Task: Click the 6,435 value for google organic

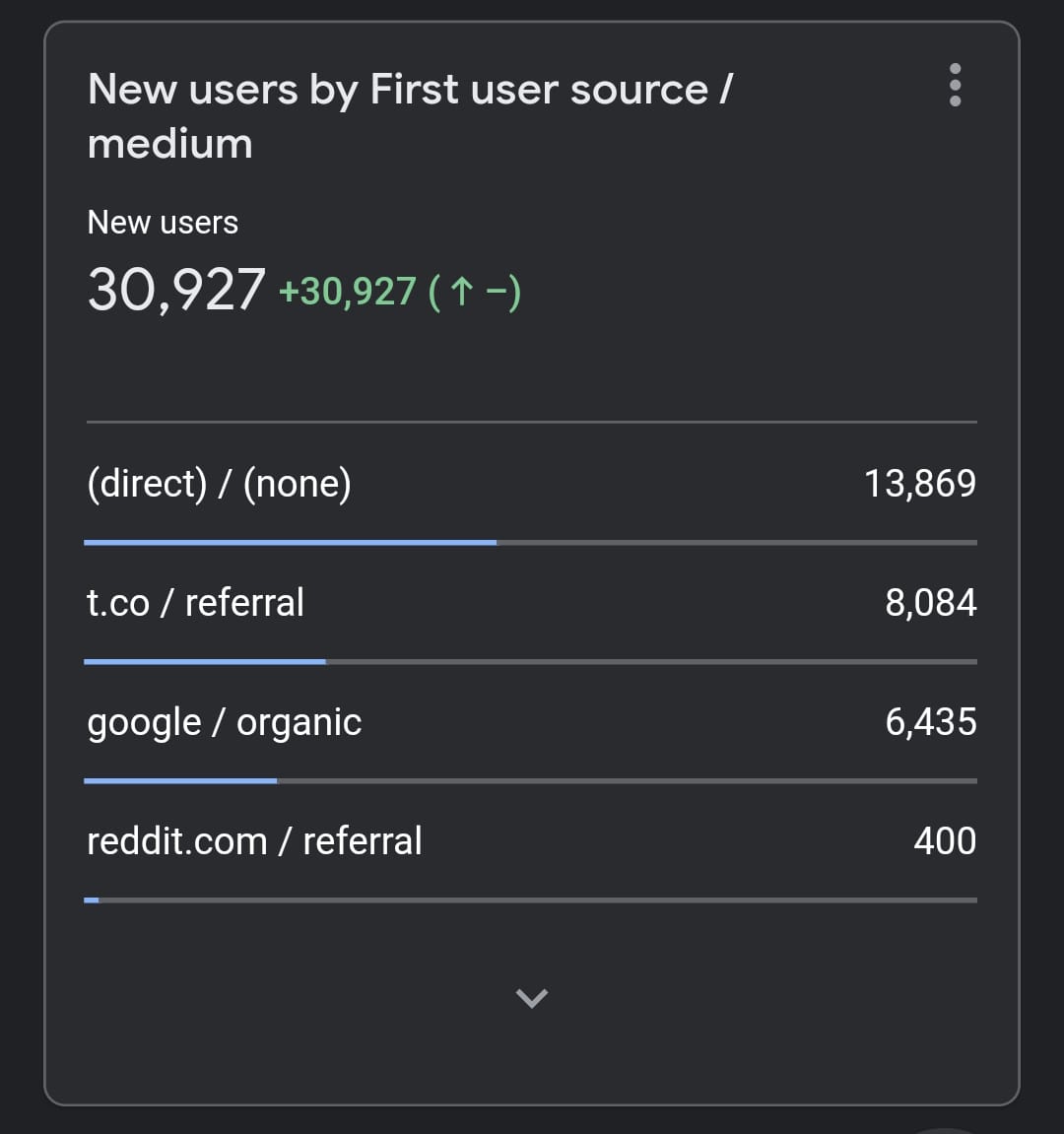Action: [931, 722]
